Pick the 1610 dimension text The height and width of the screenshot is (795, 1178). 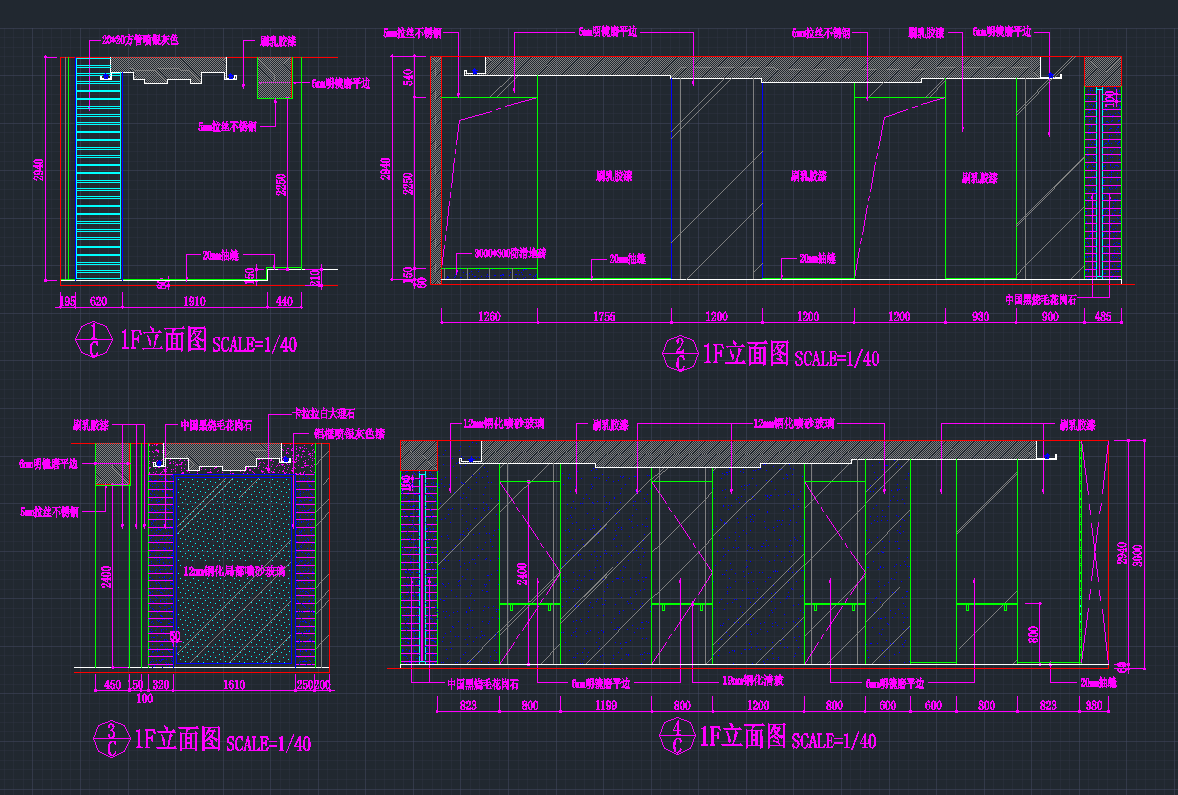[x=233, y=685]
